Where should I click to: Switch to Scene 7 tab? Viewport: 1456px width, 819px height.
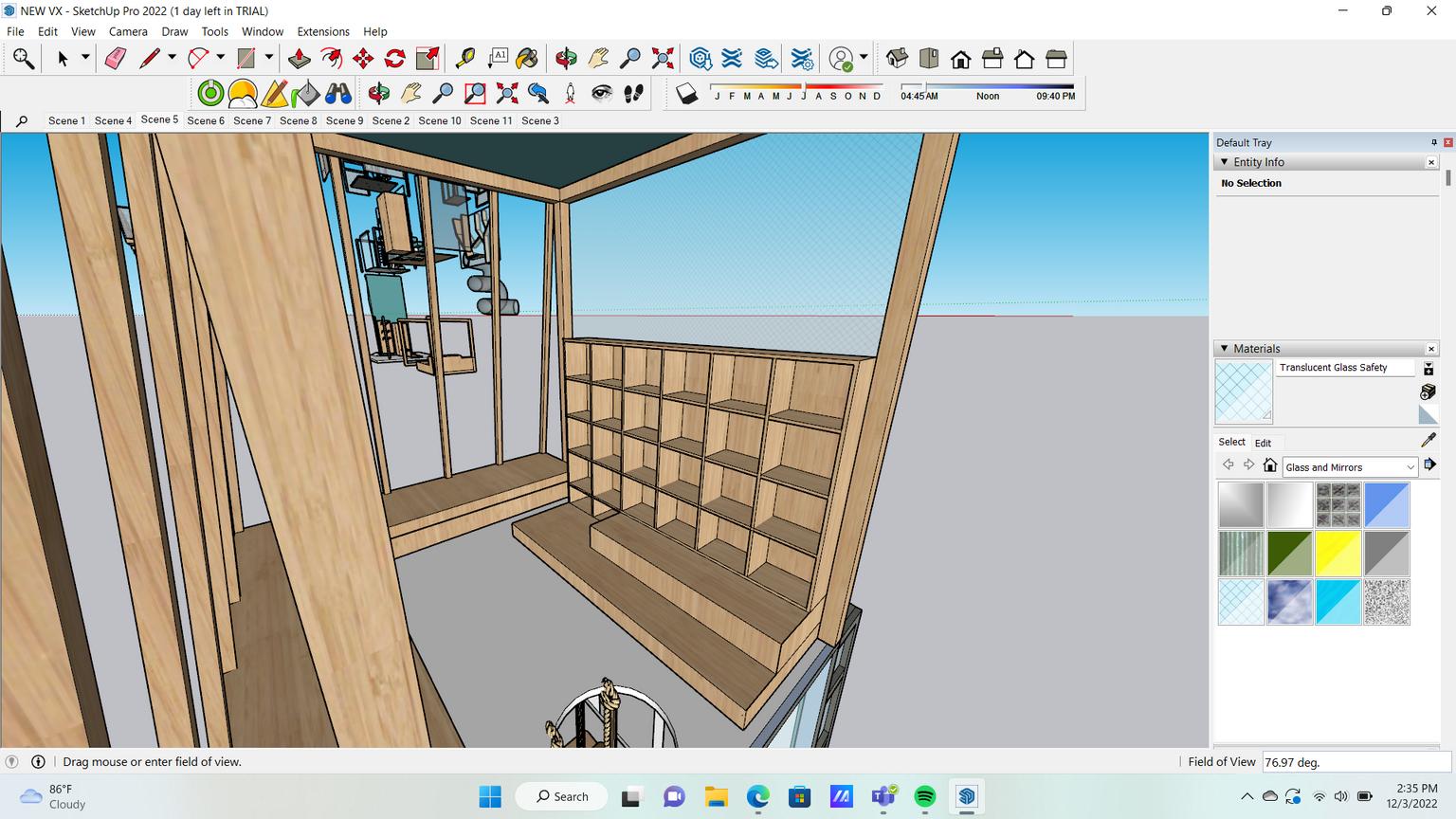pos(252,120)
